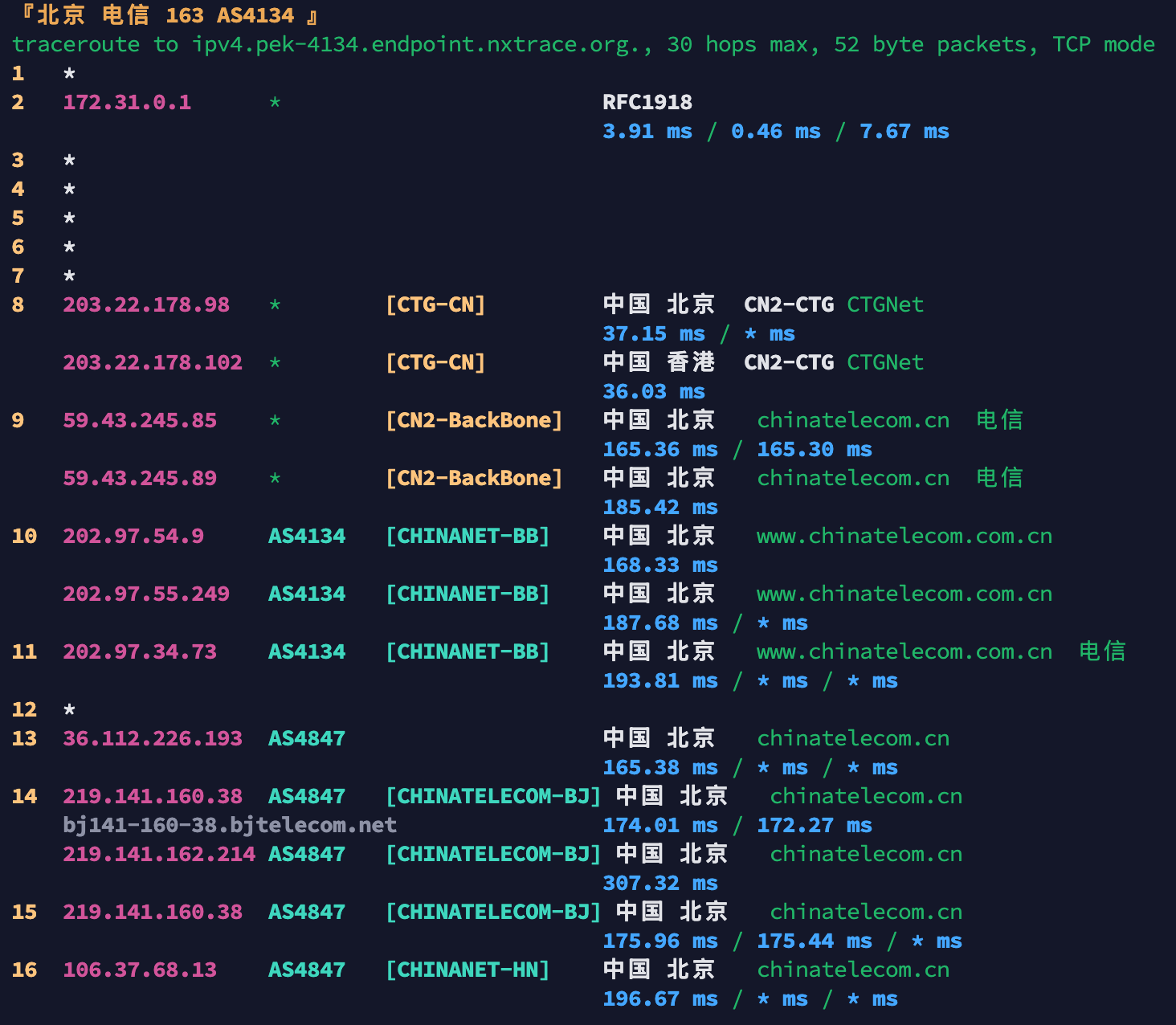Click latency value 165.36 ms

660,449
